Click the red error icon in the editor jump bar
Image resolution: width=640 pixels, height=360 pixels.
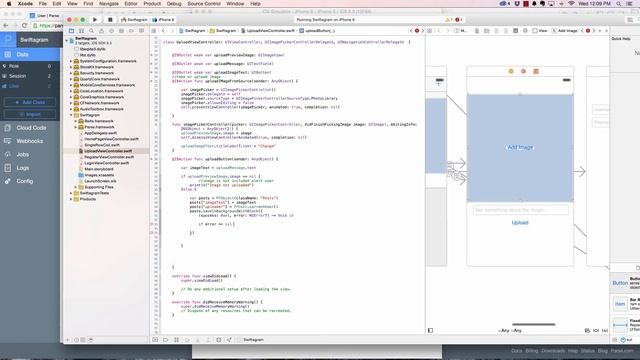[417, 31]
